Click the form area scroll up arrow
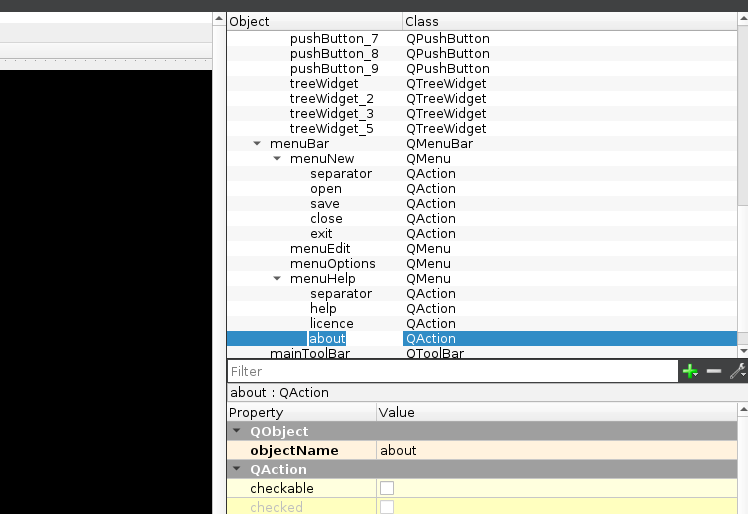This screenshot has width=748, height=514. coord(218,19)
